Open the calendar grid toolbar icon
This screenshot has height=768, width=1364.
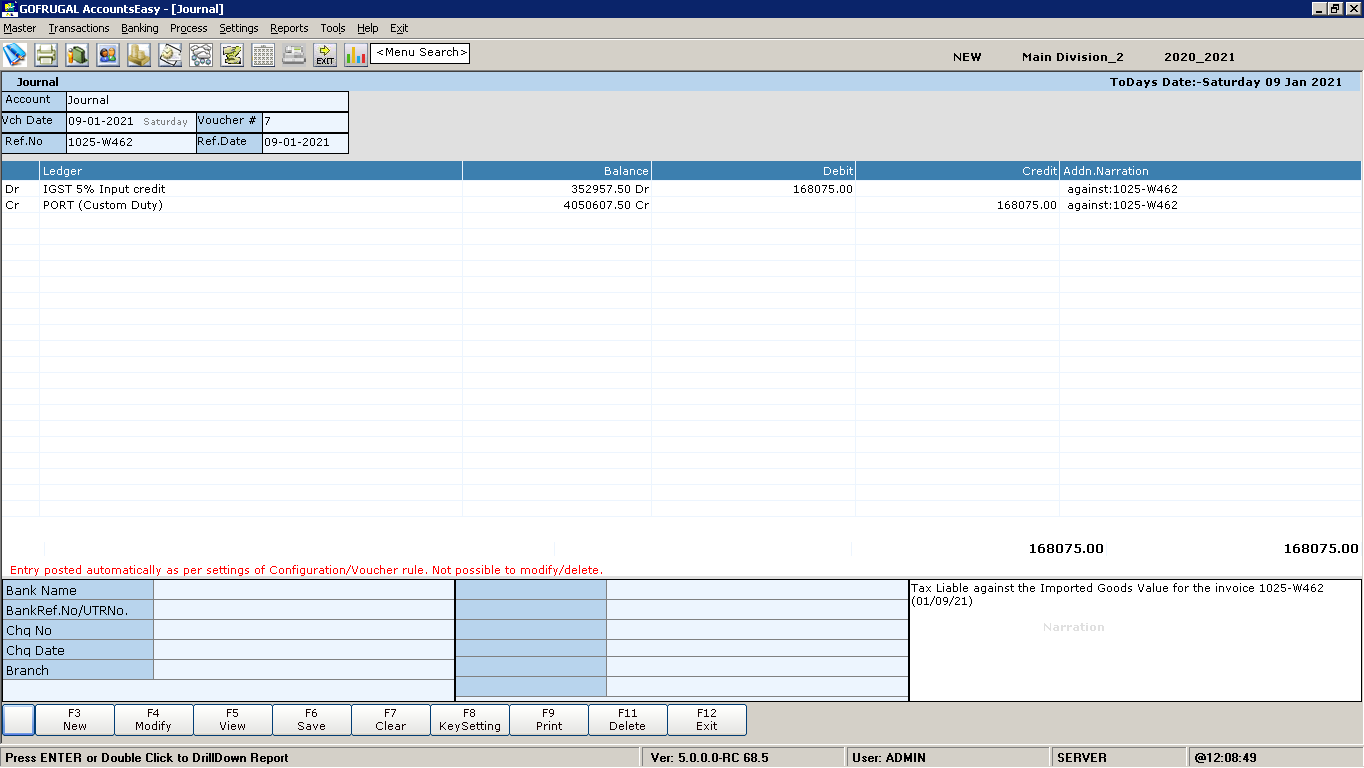tap(263, 54)
